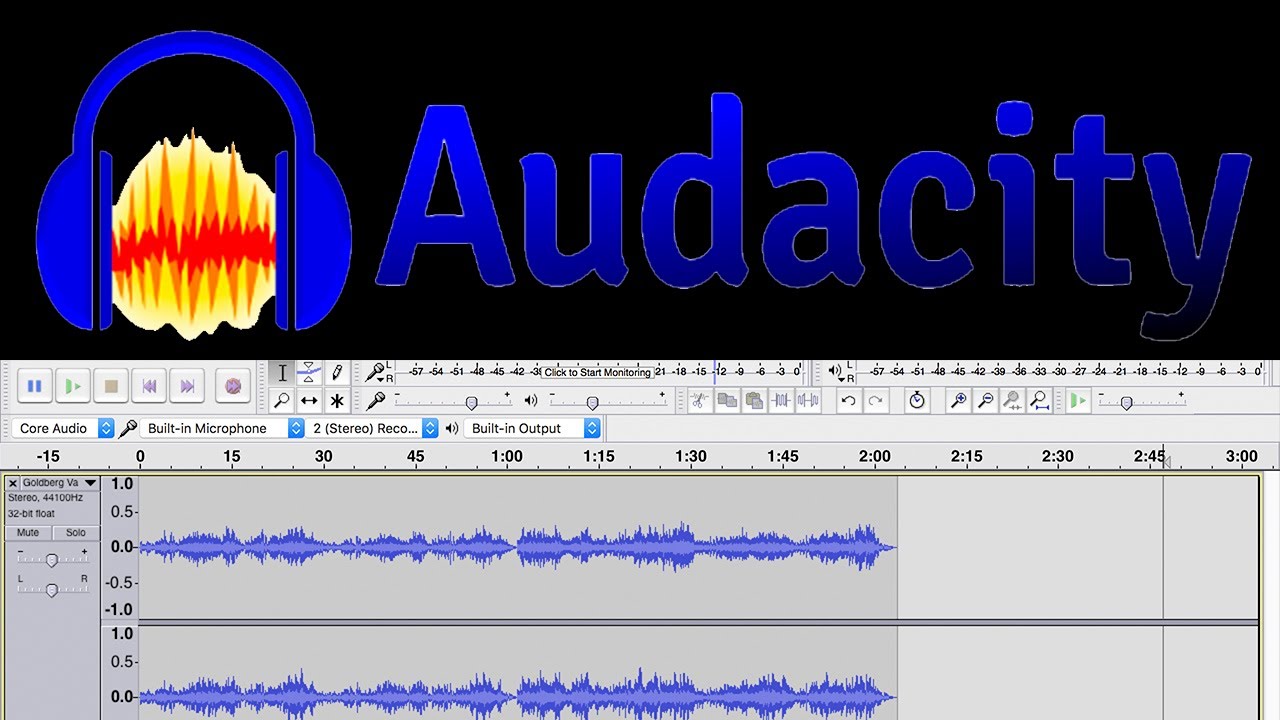
Task: Click the left channel vertical scale
Action: 120,546
